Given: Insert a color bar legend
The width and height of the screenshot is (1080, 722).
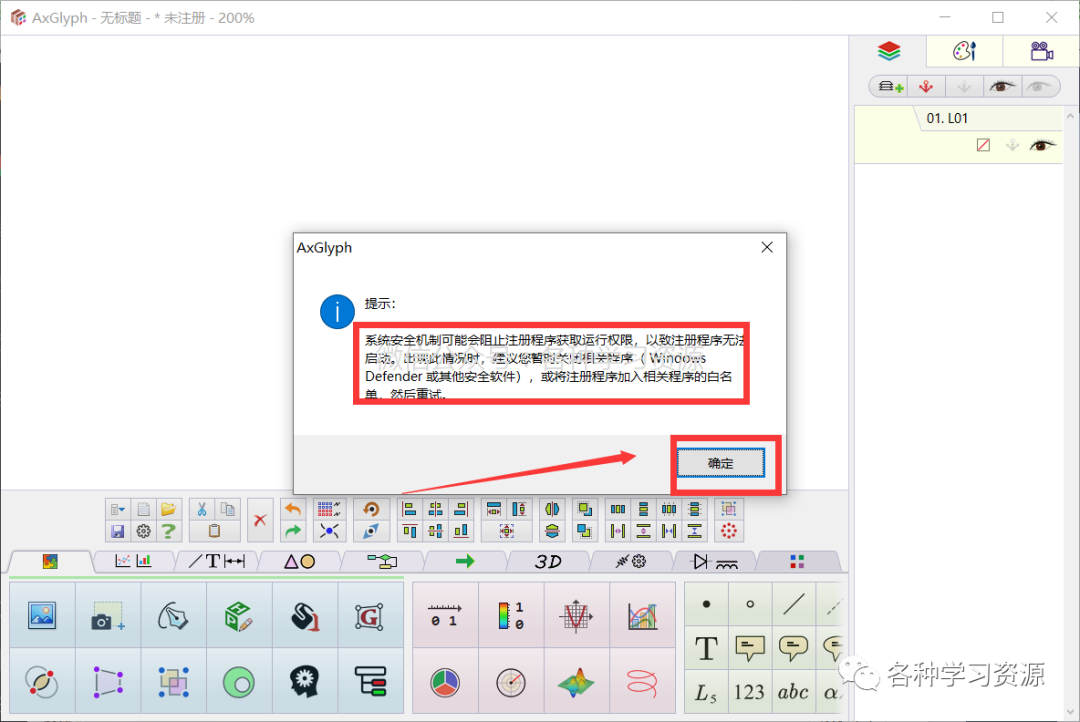Looking at the screenshot, I should point(510,615).
